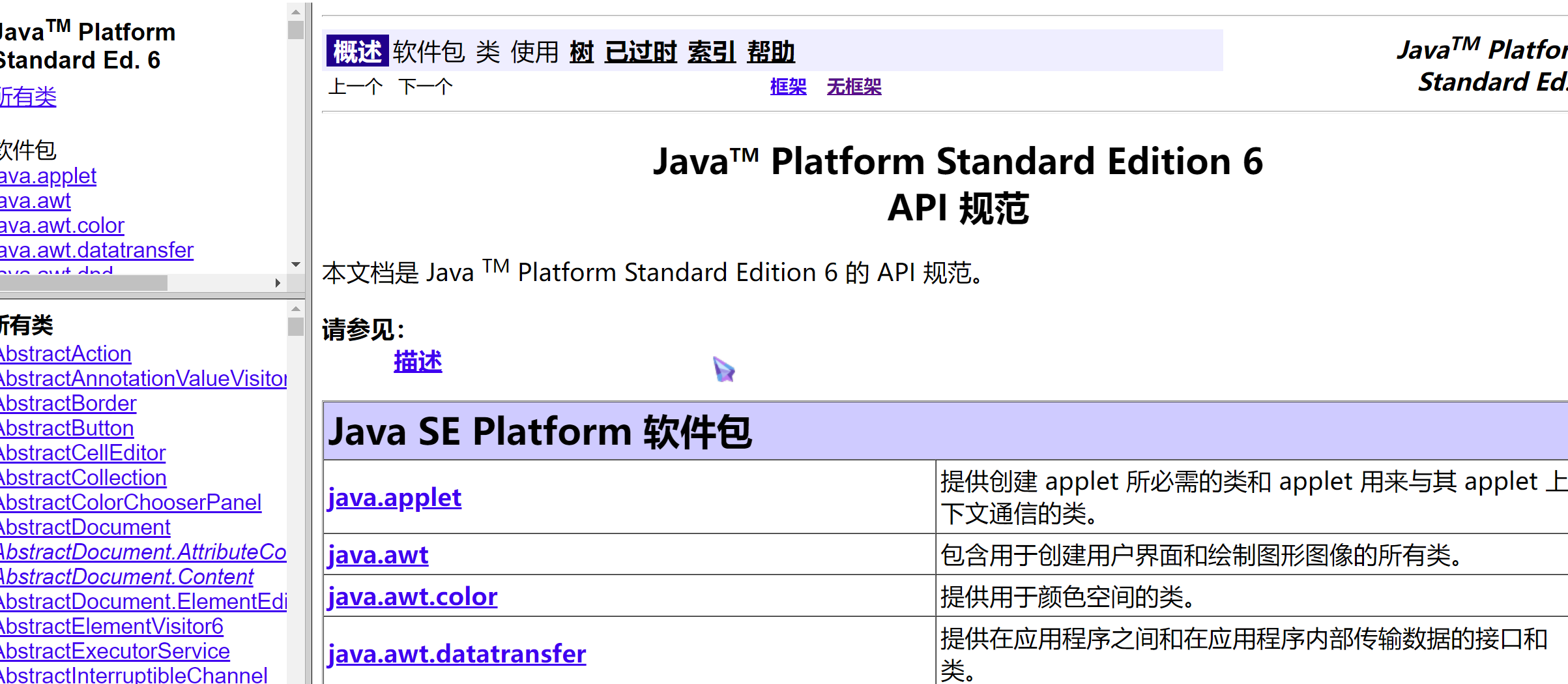Open AbstractExecutorService class link
This screenshot has height=684, width=1568.
[115, 651]
